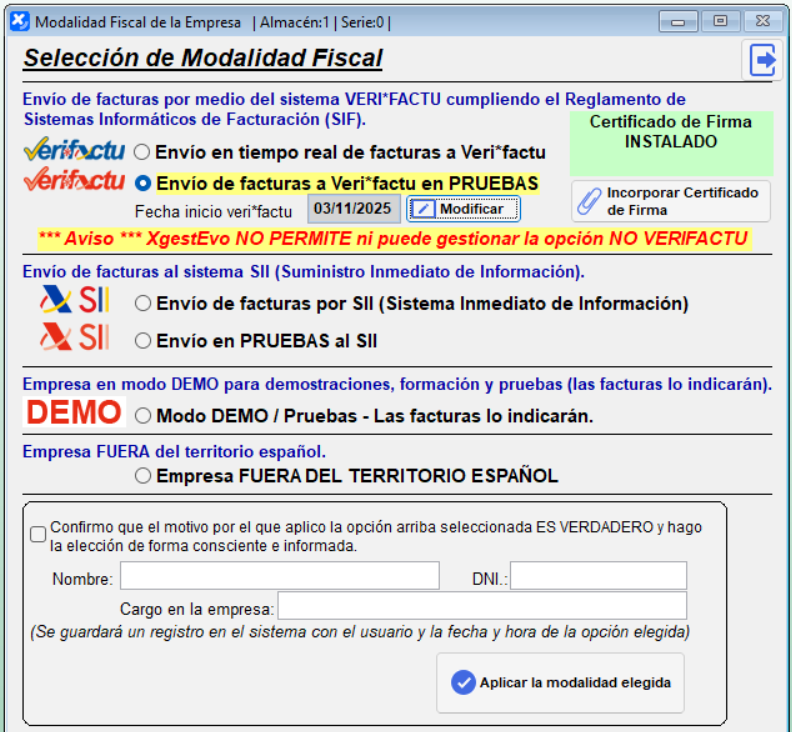Screen dimensions: 792x732
Task: Click the blue Verifactu logo
Action: [x=74, y=150]
